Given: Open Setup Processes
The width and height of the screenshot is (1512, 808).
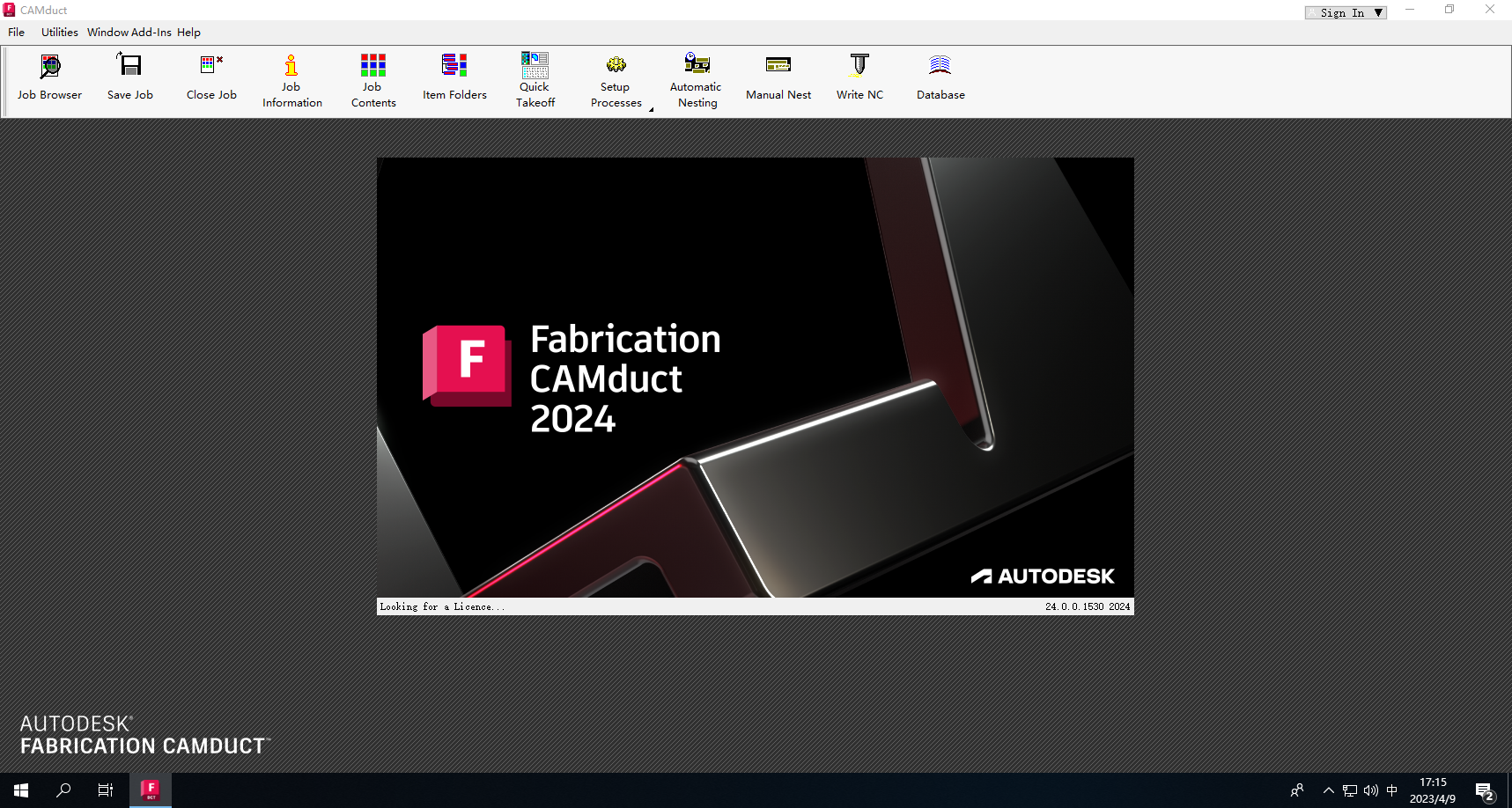Looking at the screenshot, I should (x=616, y=80).
